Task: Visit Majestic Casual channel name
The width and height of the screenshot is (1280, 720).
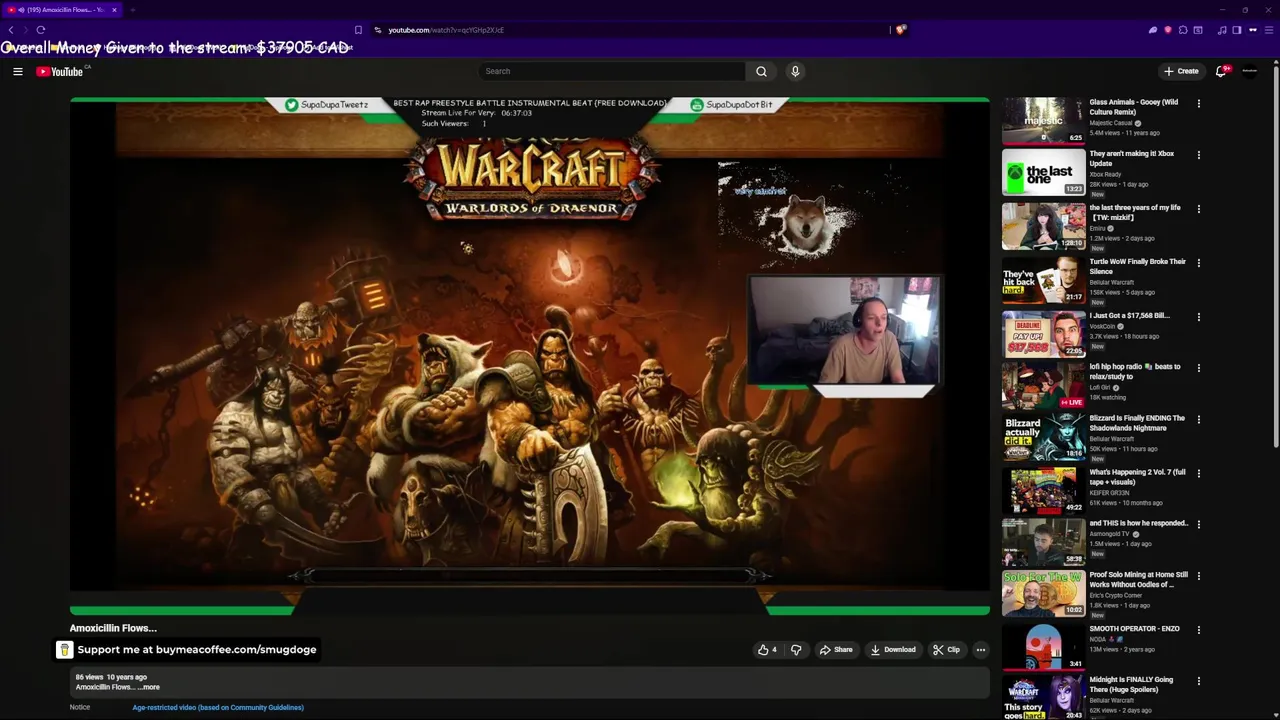Action: 1111,123
